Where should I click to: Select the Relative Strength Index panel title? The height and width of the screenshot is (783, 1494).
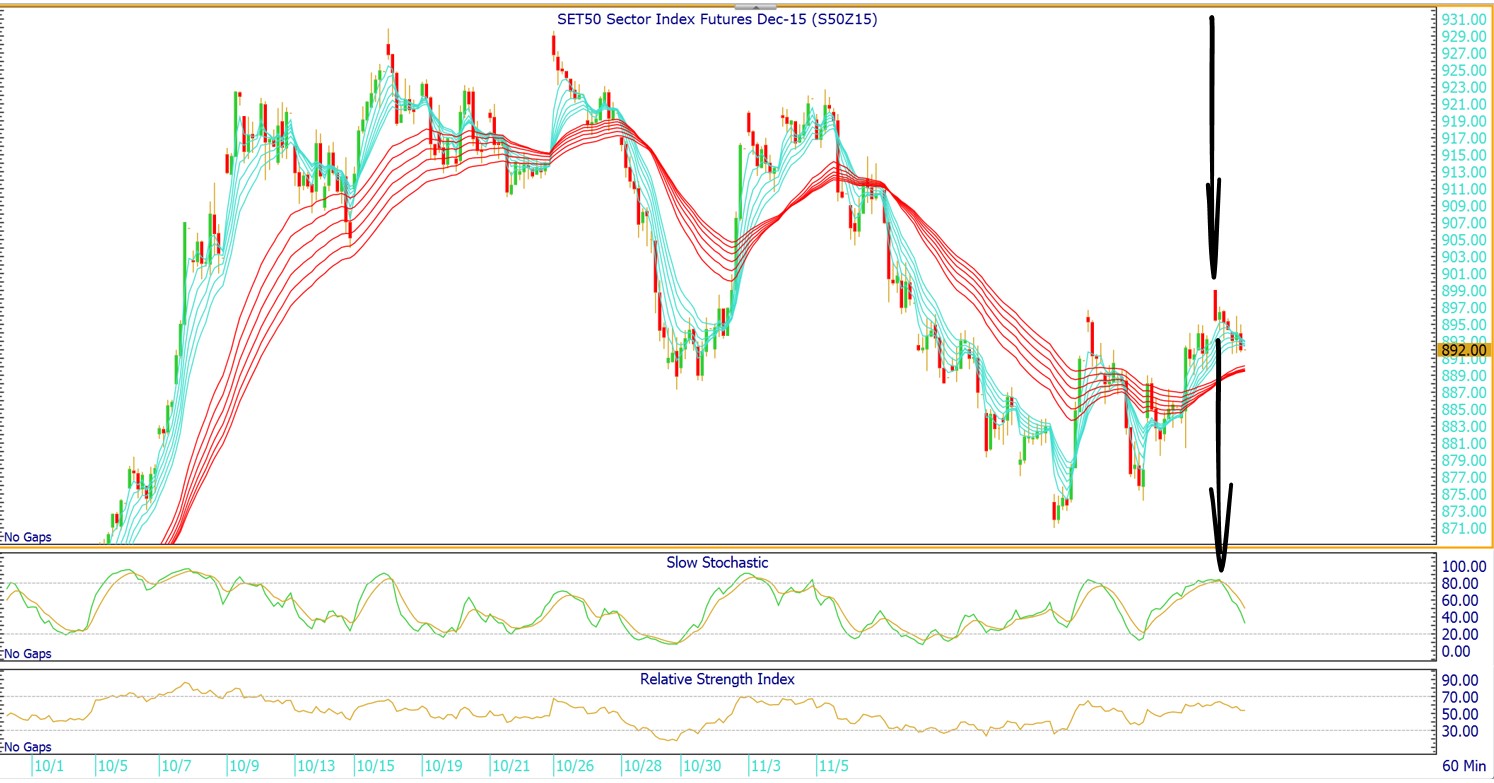[x=717, y=679]
